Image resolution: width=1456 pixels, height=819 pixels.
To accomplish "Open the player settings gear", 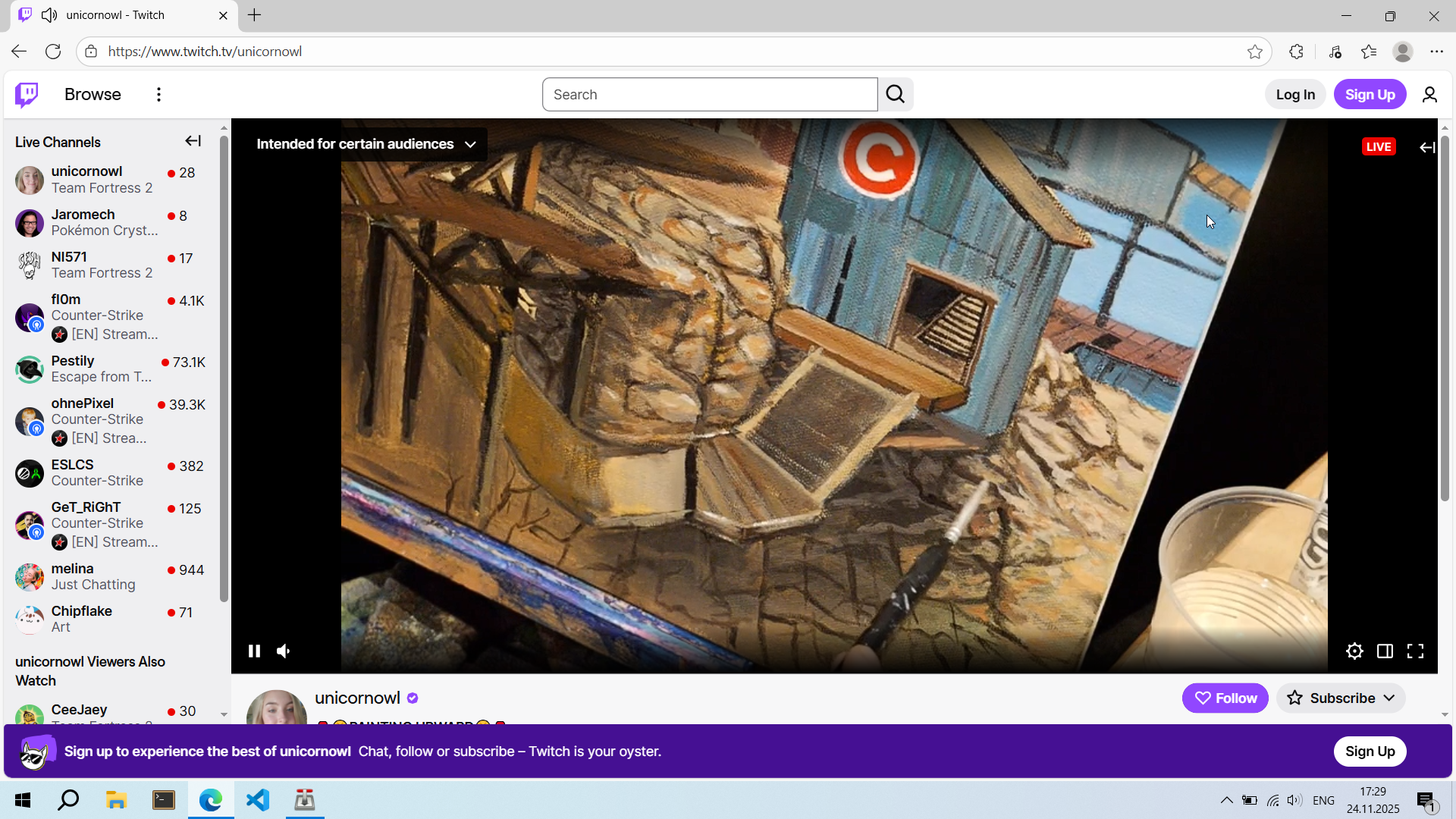I will point(1354,651).
